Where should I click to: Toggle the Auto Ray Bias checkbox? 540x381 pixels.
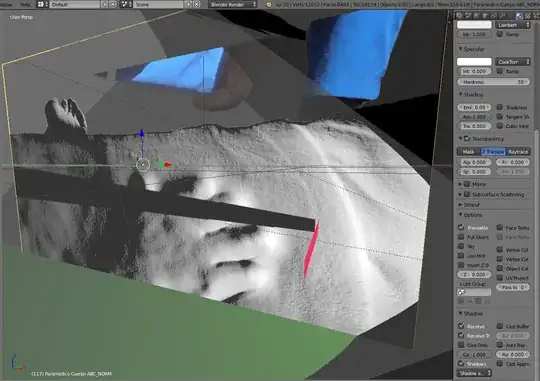500,345
